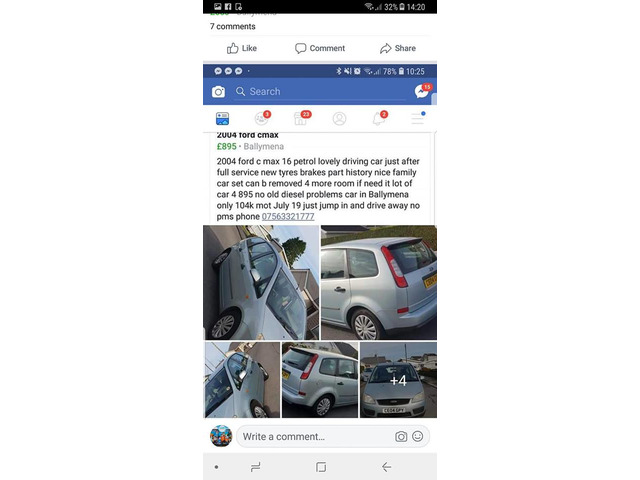640x480 pixels.
Task: Open the Profile tab icon
Action: coord(340,118)
